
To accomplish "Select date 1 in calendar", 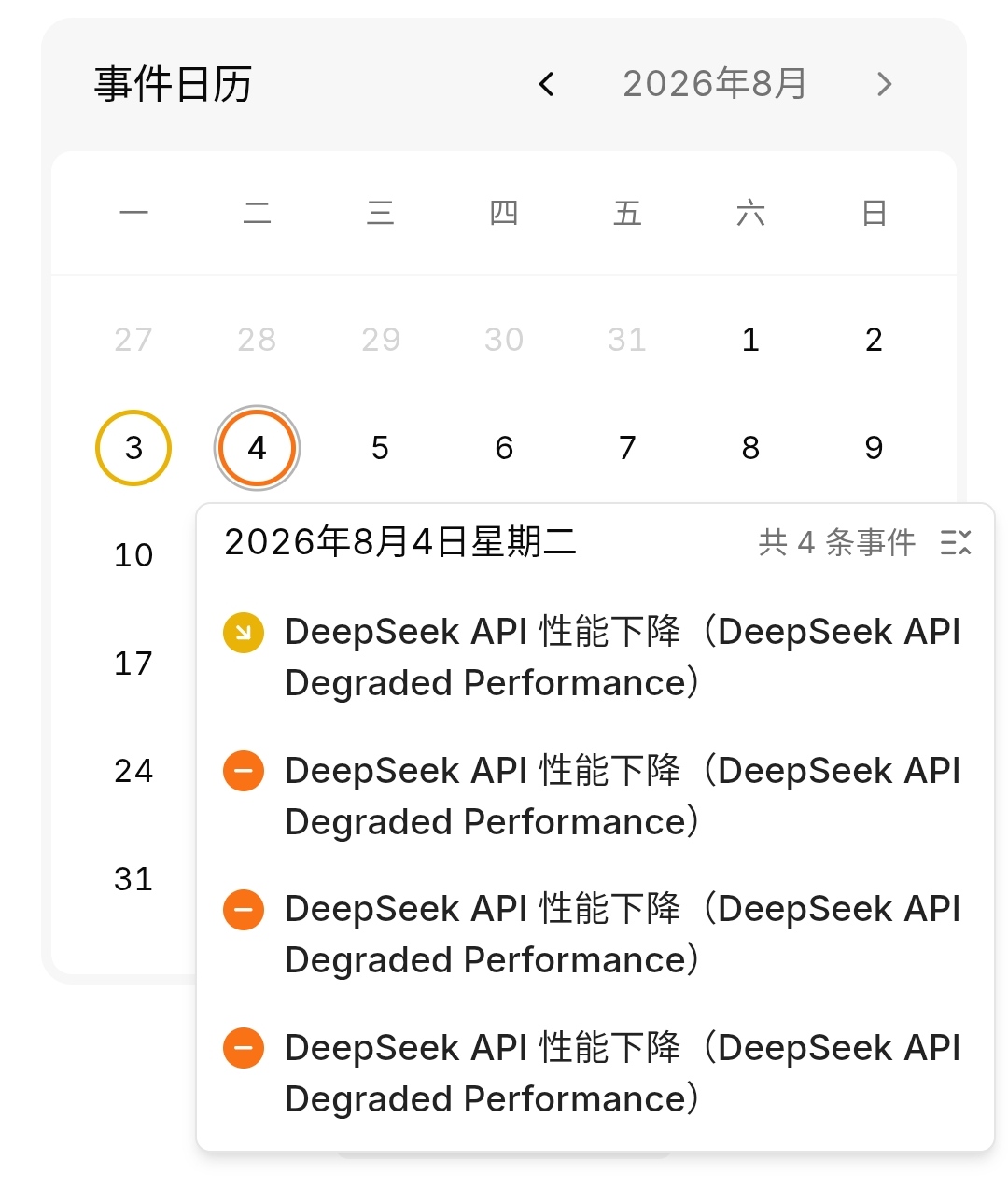I will [x=750, y=340].
